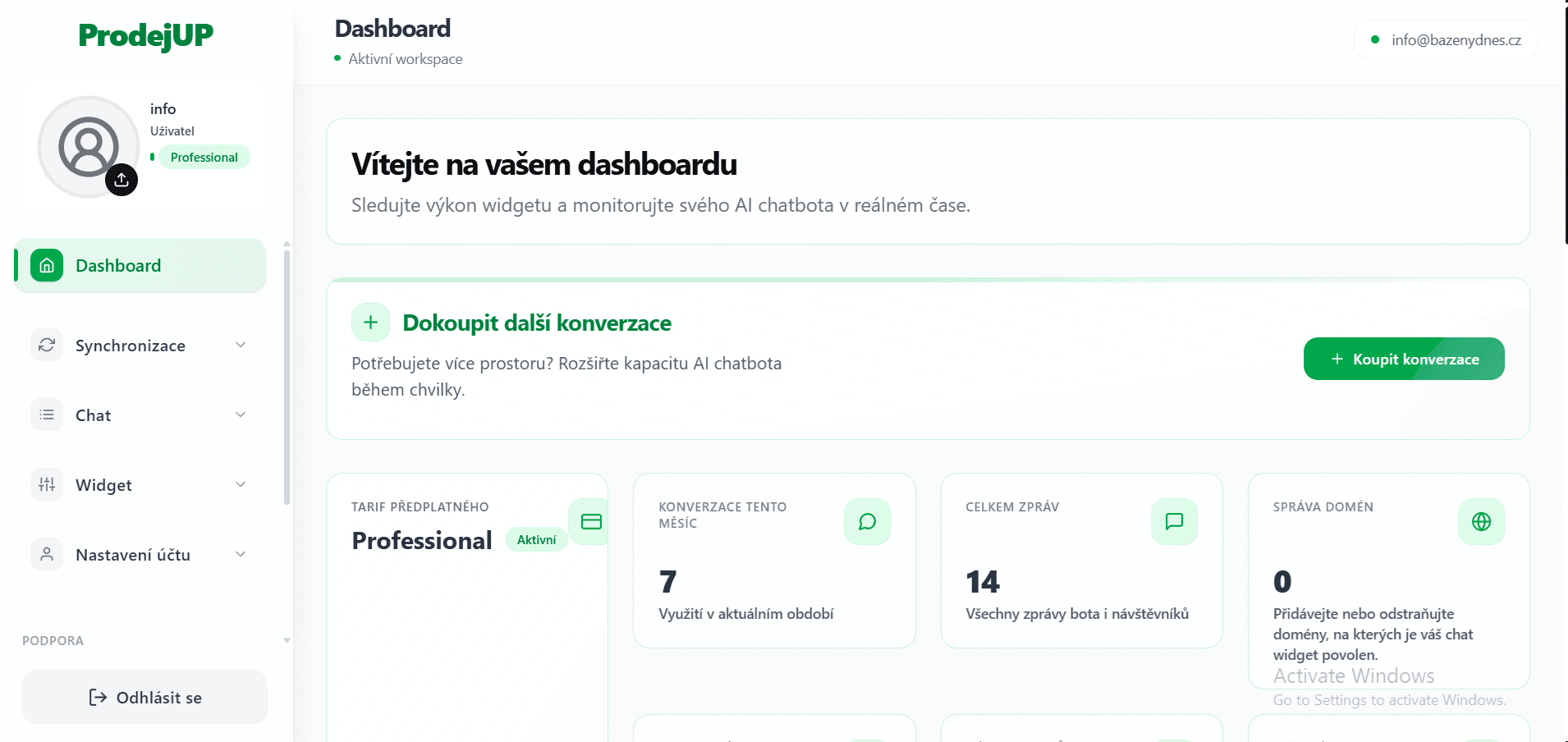Click the Odhlásit se button
Screen dimensions: 1568x742
click(x=144, y=696)
